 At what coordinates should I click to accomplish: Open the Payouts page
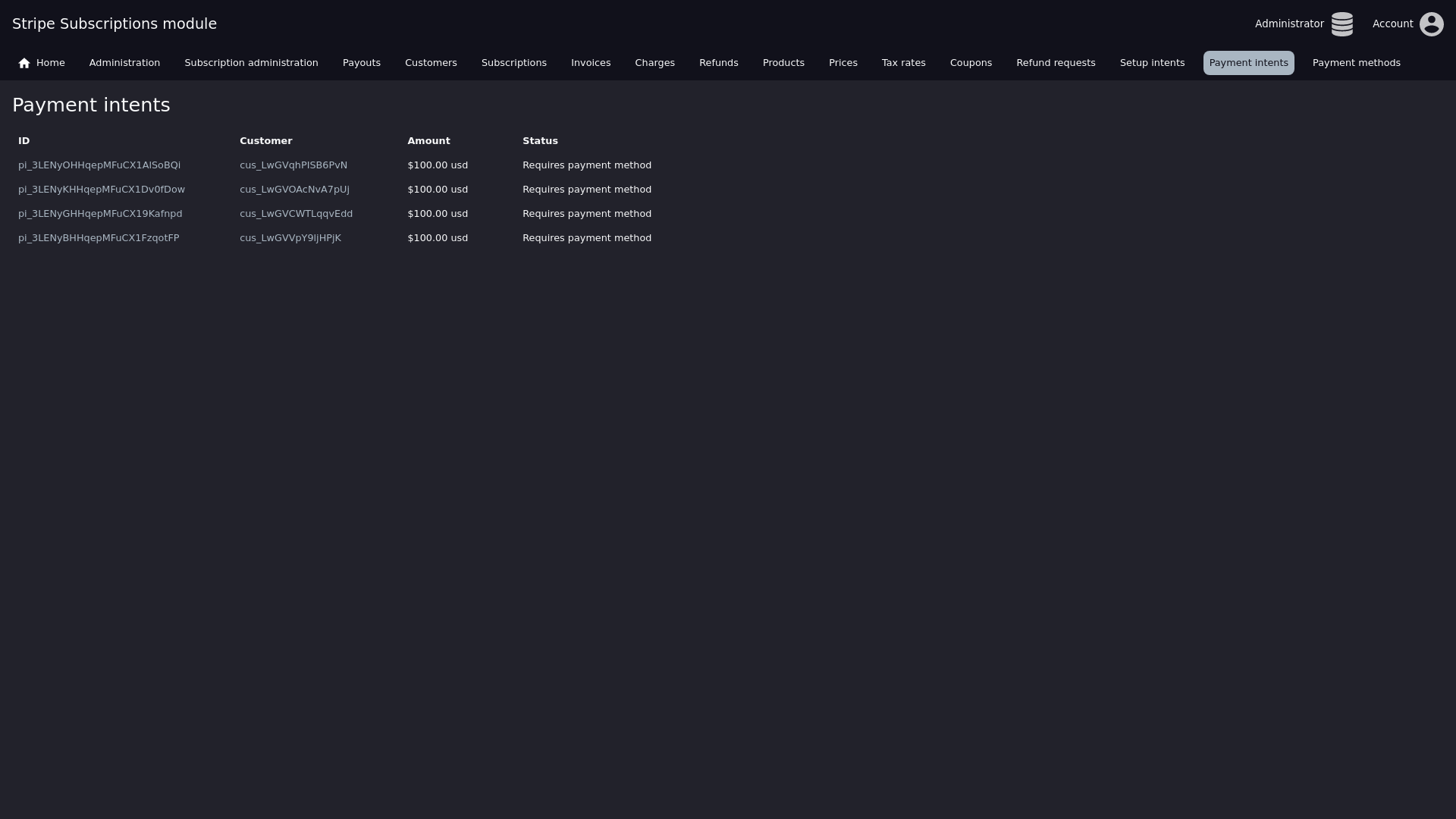(361, 63)
